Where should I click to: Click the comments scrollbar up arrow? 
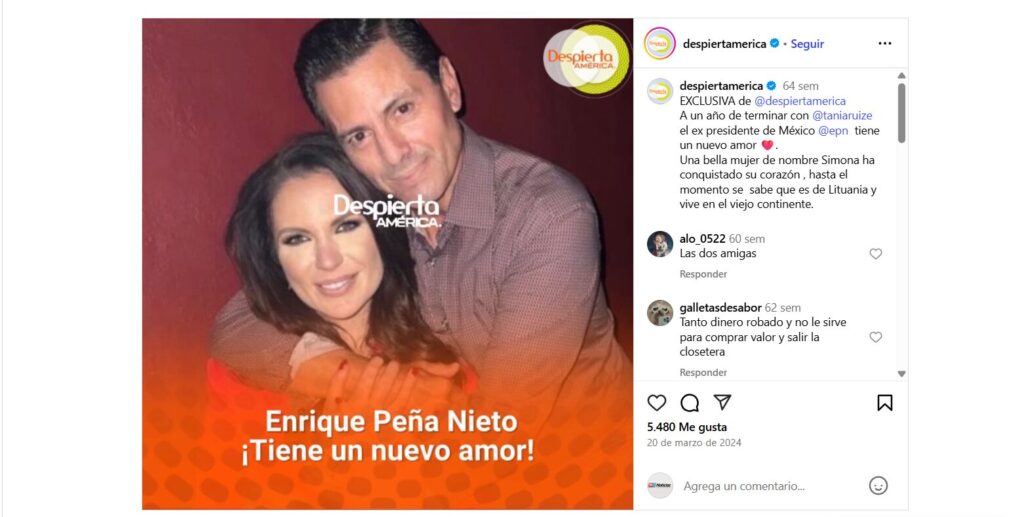point(902,76)
